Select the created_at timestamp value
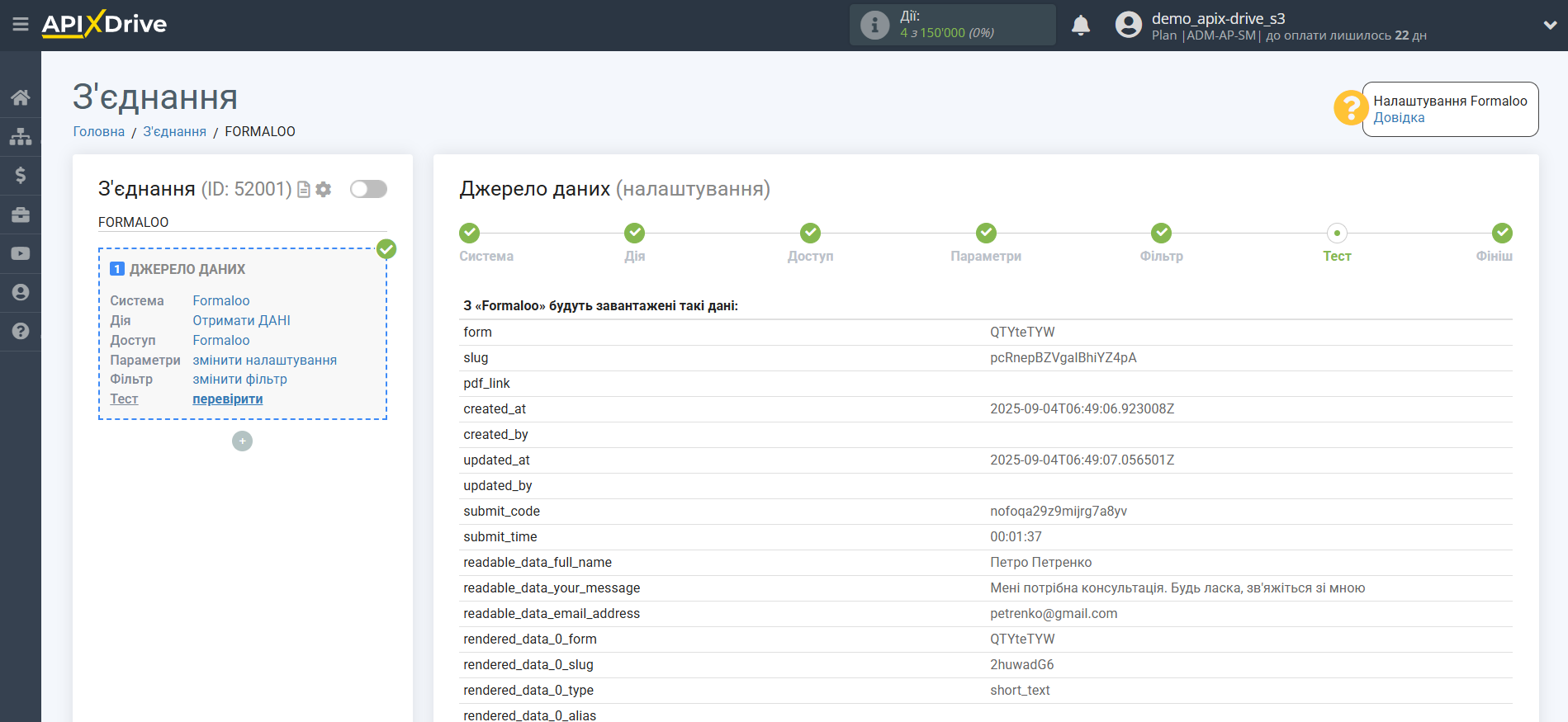Viewport: 1568px width, 722px height. click(1082, 408)
